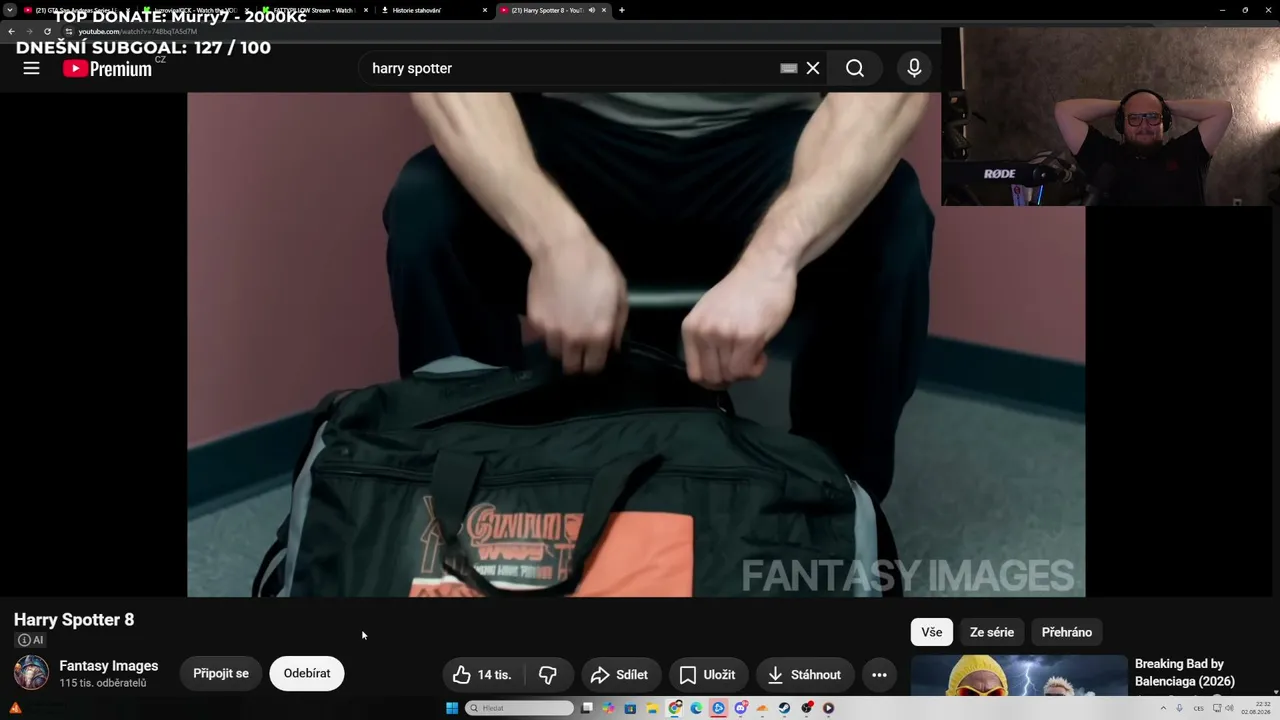Launch Microsoft Edge from the taskbar
1280x720 pixels.
(x=697, y=708)
